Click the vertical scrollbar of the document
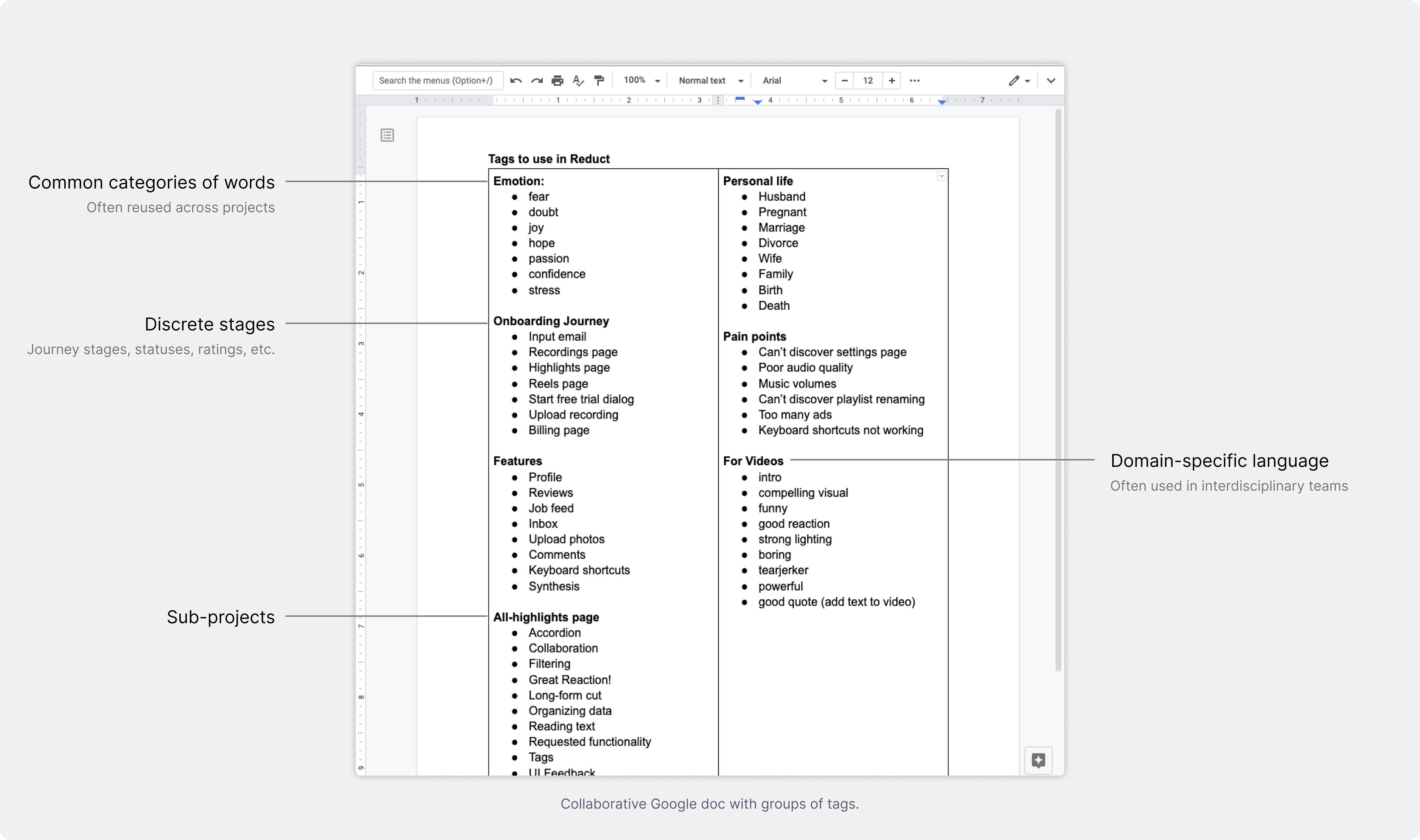 coord(1058,390)
